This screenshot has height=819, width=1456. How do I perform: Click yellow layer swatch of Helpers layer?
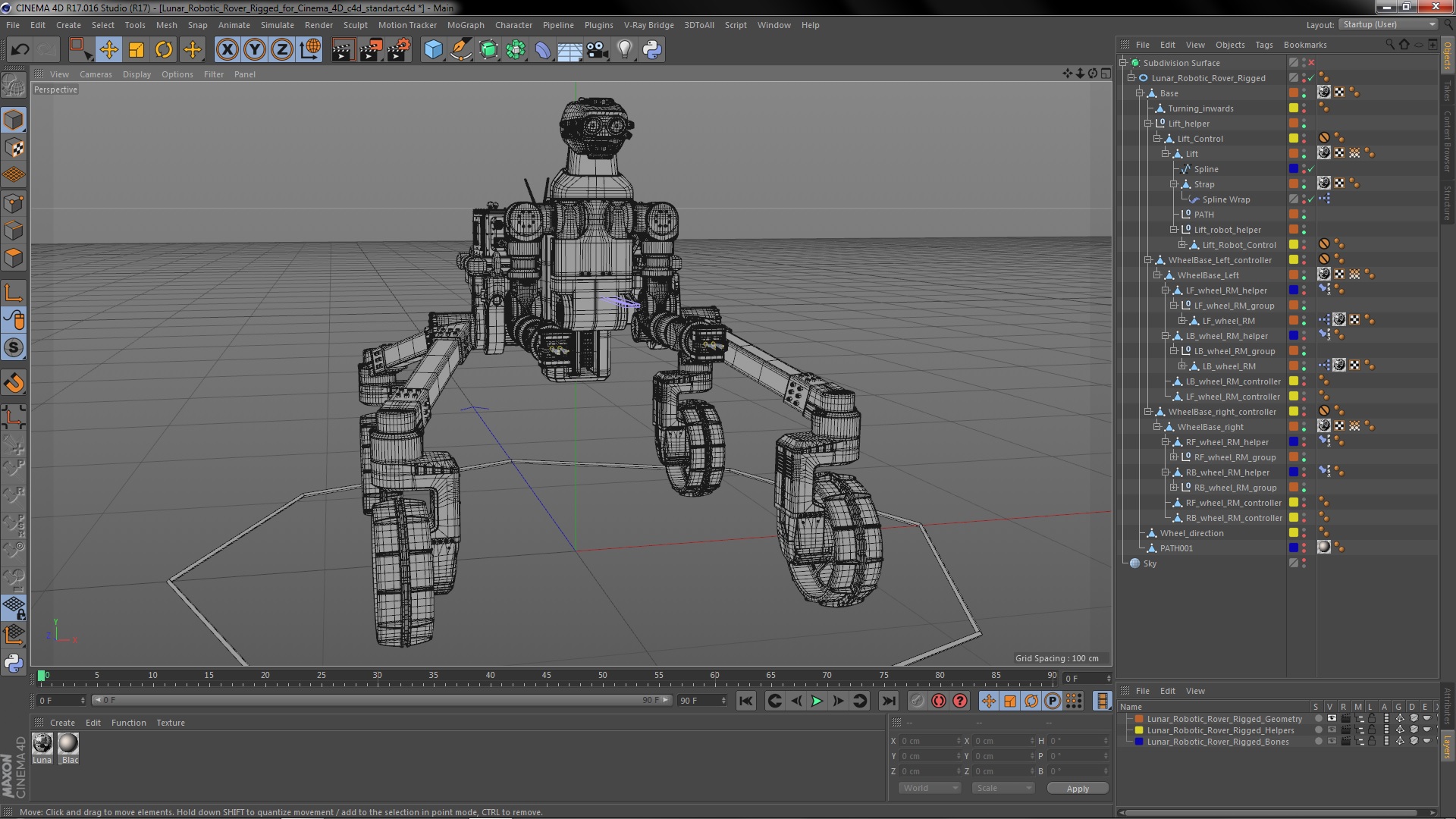click(x=1138, y=730)
